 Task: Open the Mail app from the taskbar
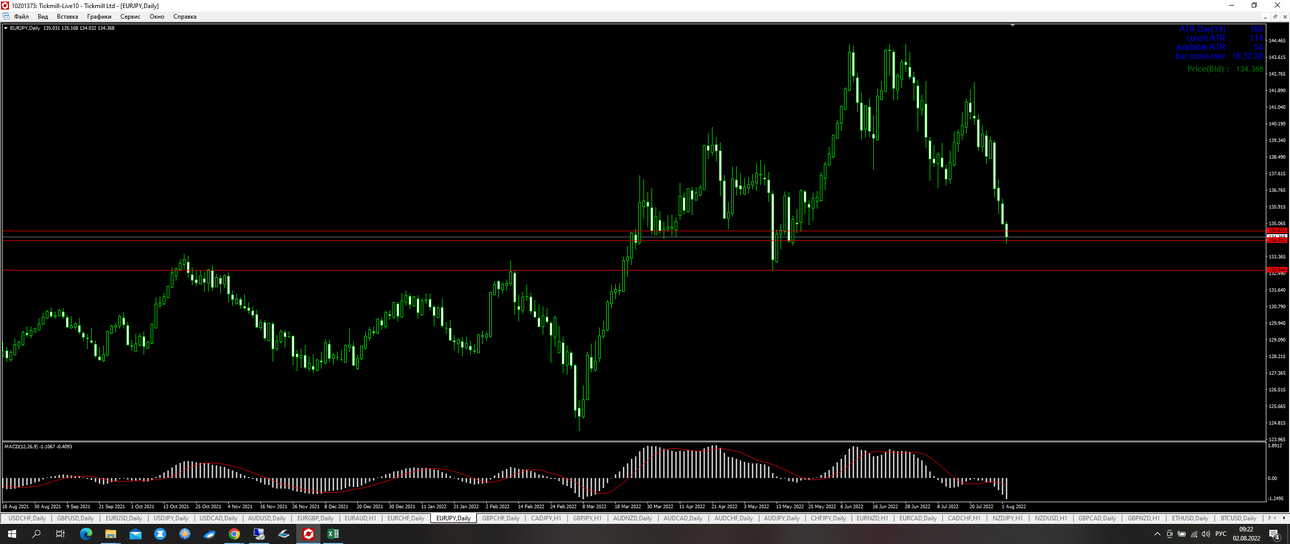pos(135,534)
